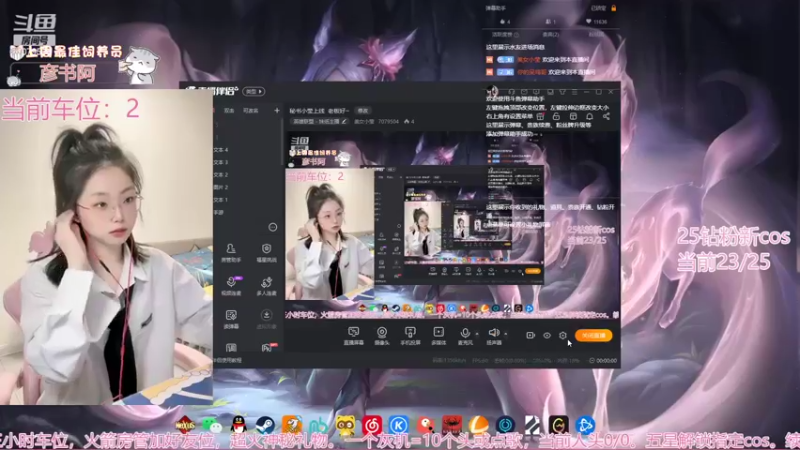Select the 文本 4 source row
The height and width of the screenshot is (450, 800).
tap(247, 150)
